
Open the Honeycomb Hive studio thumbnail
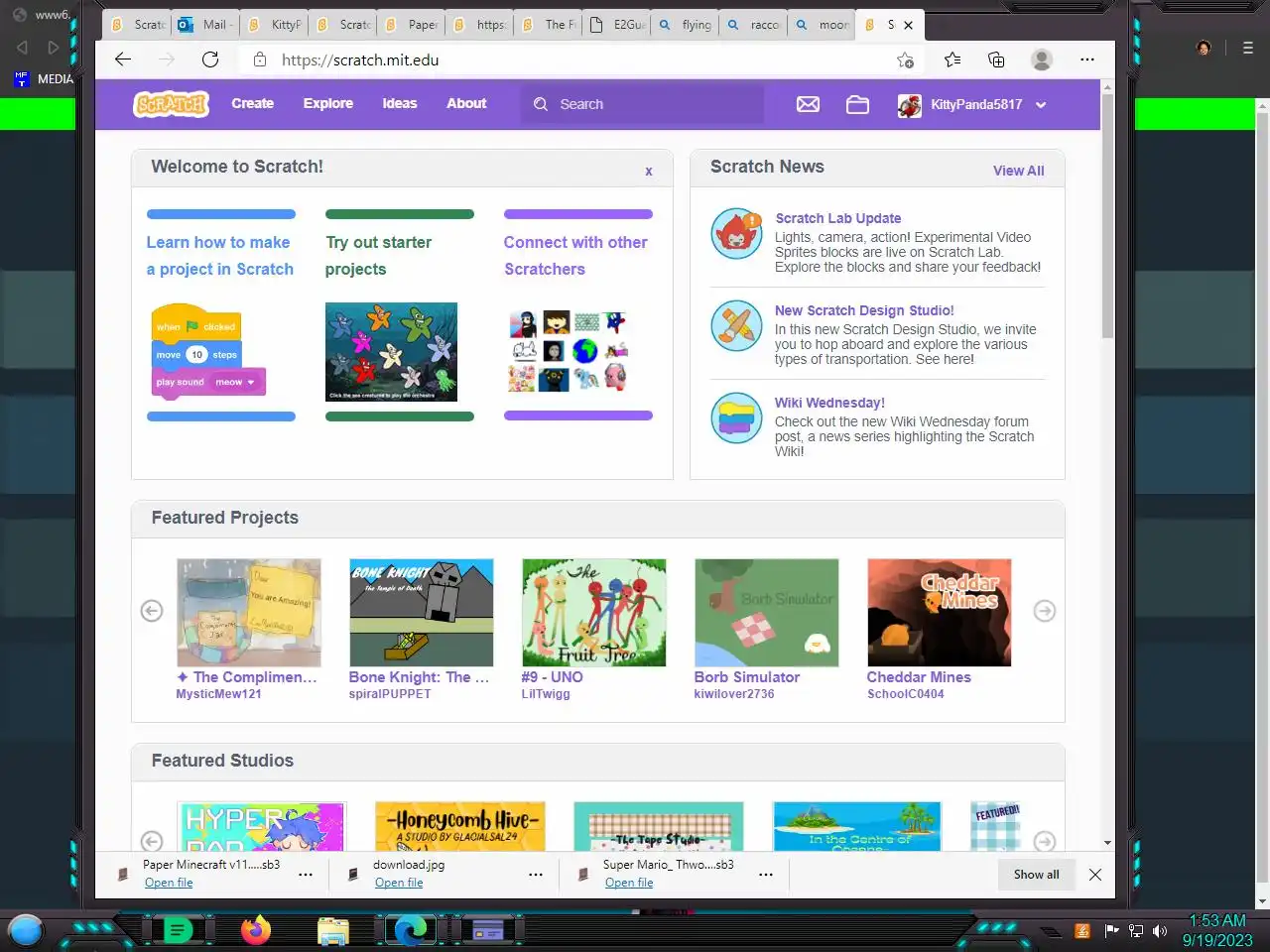(x=460, y=826)
